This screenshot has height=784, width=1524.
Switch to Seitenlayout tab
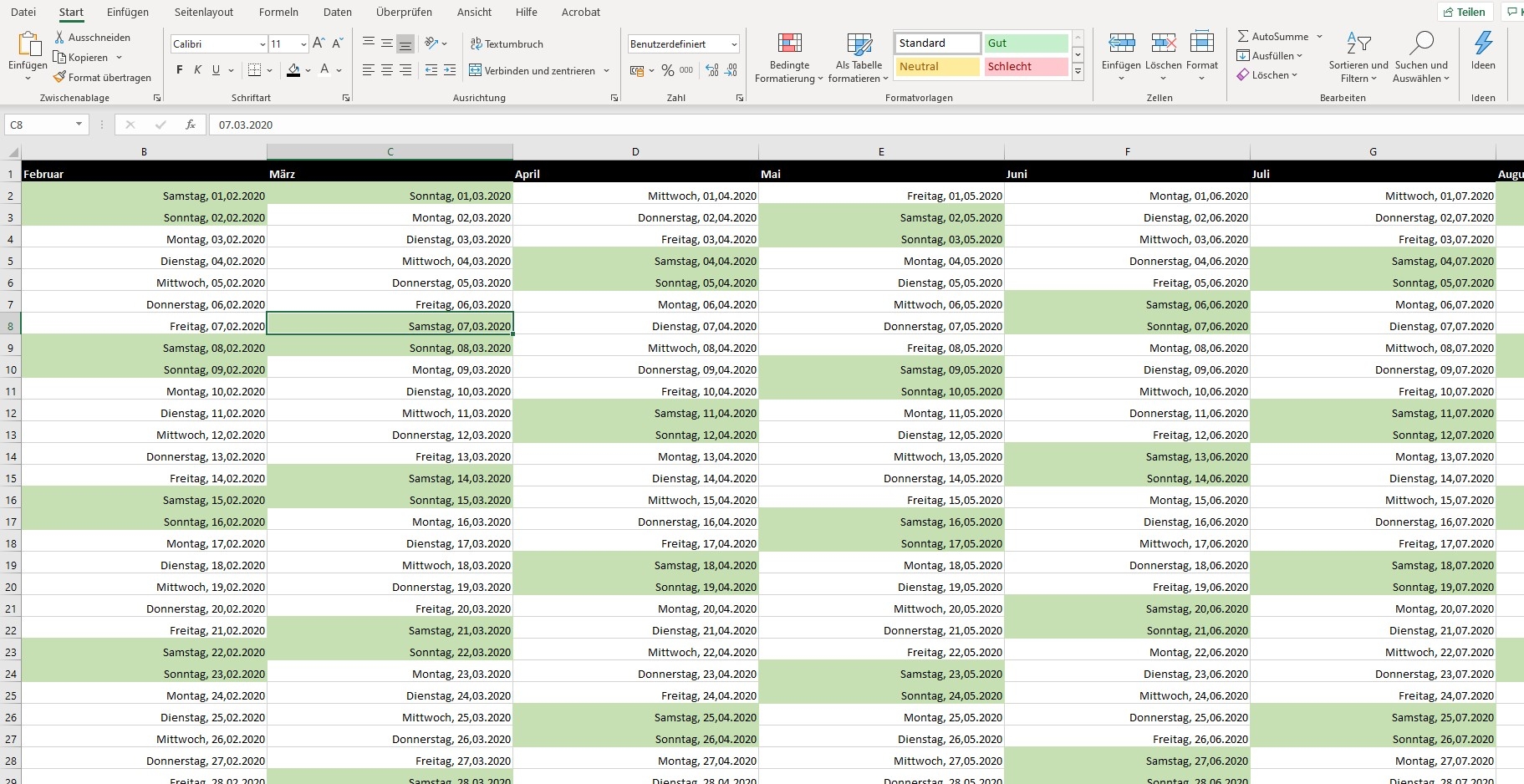(204, 12)
